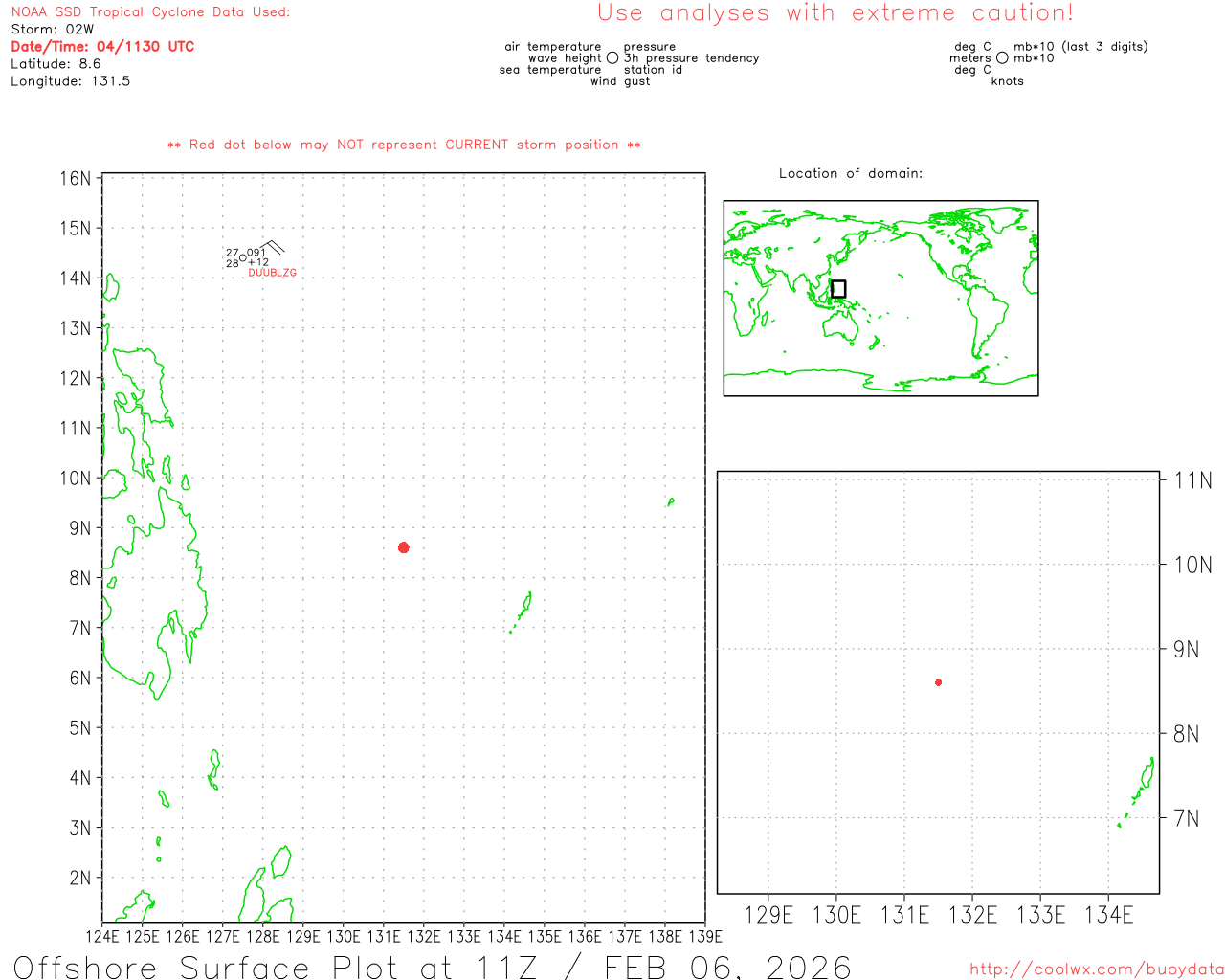This screenshot has height=980, width=1225.
Task: Click the 139E longitude label on main map
Action: [x=705, y=936]
